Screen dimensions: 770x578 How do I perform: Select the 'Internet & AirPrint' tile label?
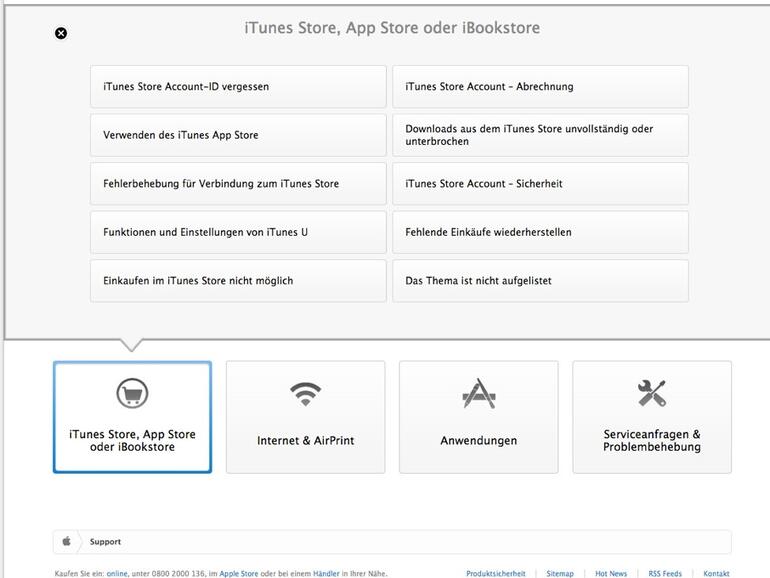point(305,440)
